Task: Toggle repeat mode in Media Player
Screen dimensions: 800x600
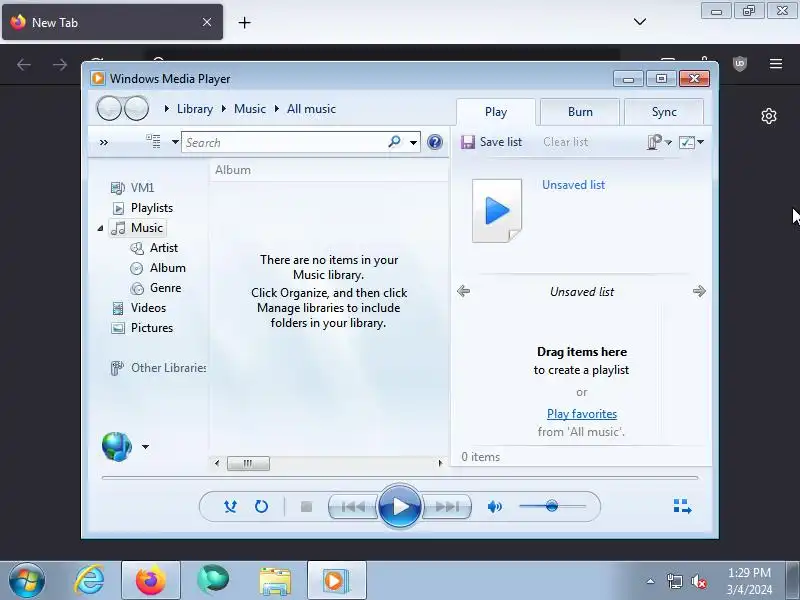Action: coord(261,507)
